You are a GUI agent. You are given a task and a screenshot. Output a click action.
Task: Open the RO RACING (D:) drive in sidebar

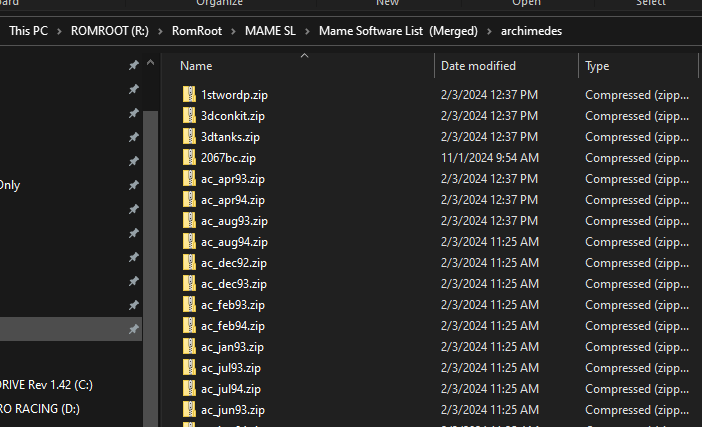[40, 409]
